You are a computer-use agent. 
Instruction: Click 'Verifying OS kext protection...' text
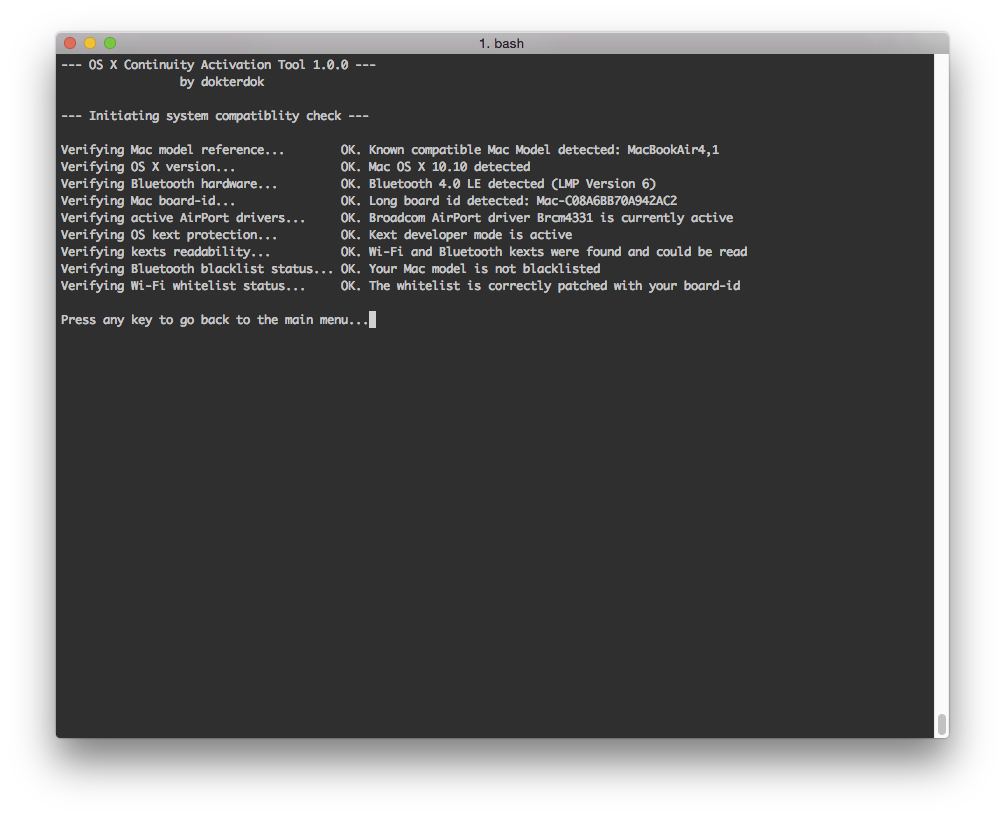[169, 235]
